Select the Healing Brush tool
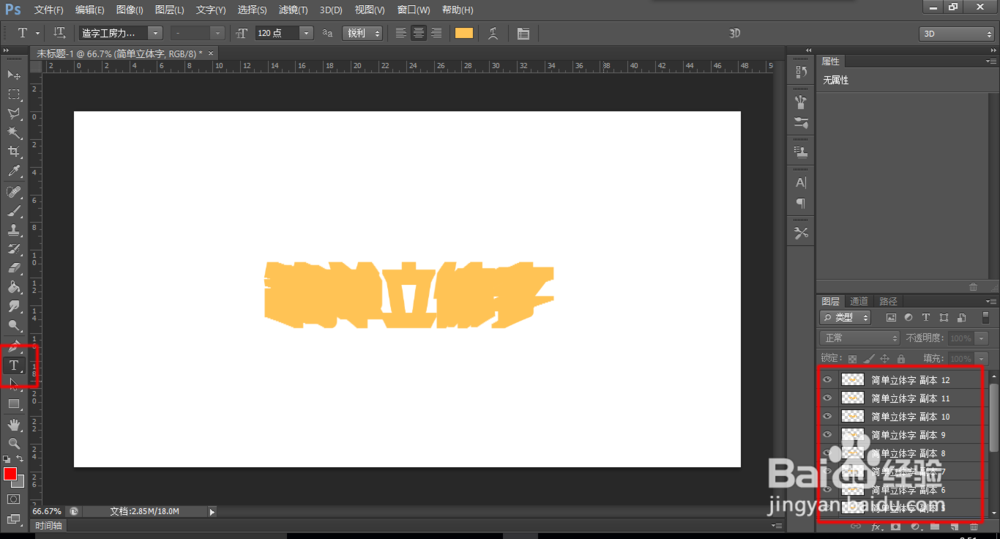The height and width of the screenshot is (539, 1000). tap(13, 191)
